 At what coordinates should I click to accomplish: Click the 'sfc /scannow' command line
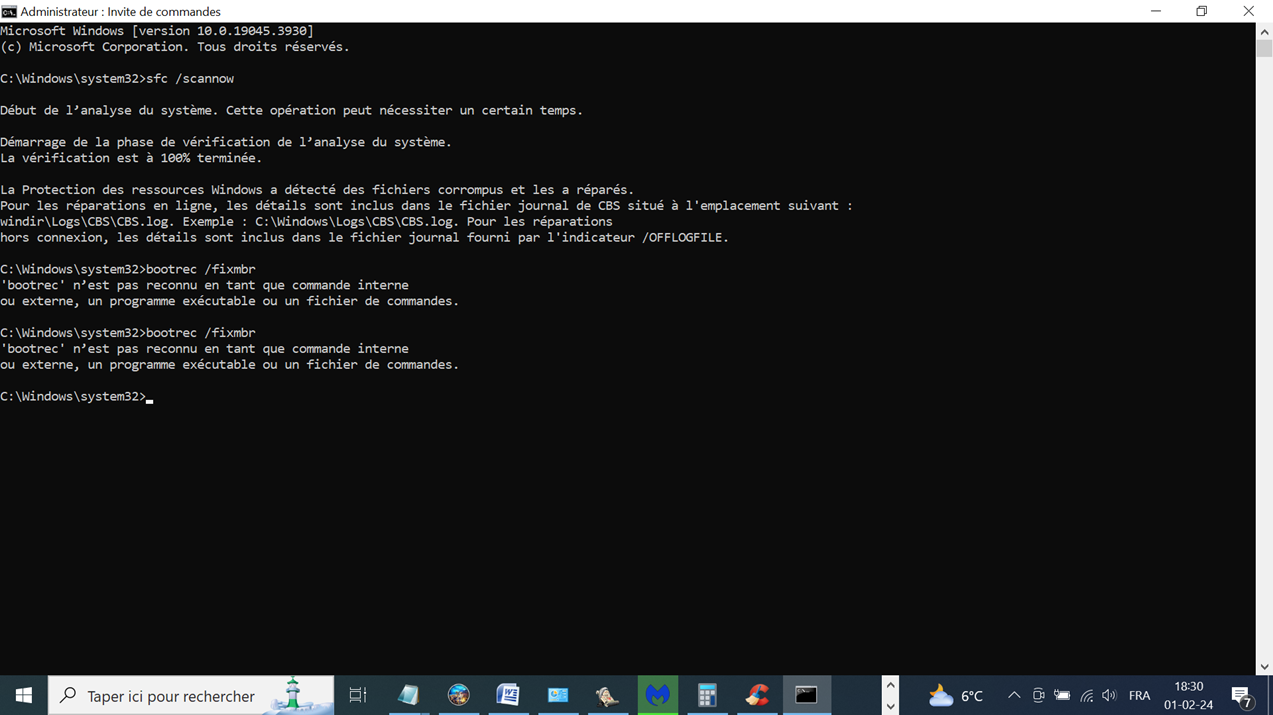point(117,78)
